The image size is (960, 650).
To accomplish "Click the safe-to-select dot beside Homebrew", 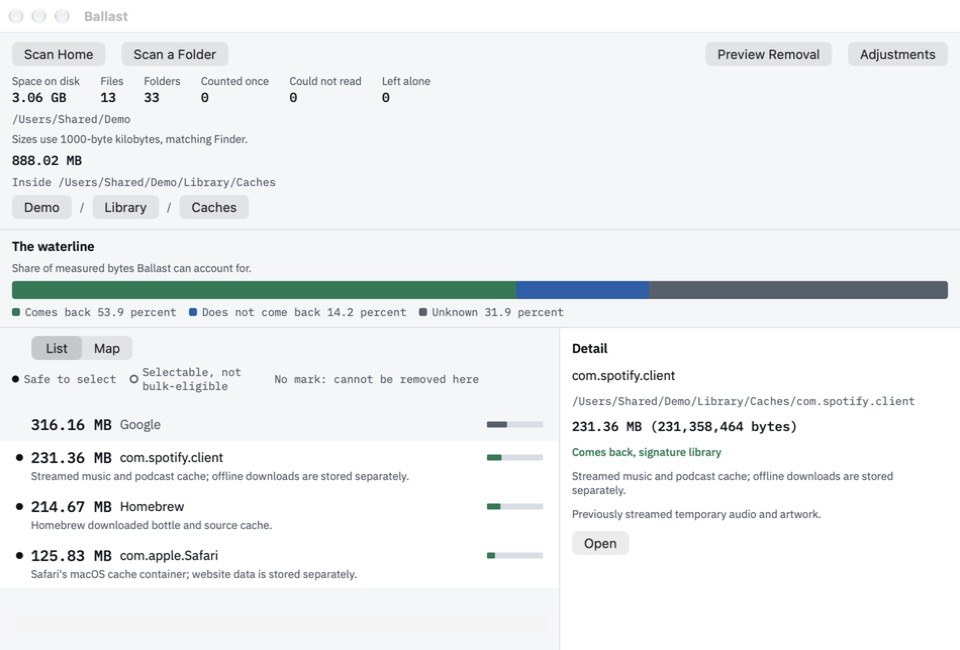I will [x=19, y=506].
